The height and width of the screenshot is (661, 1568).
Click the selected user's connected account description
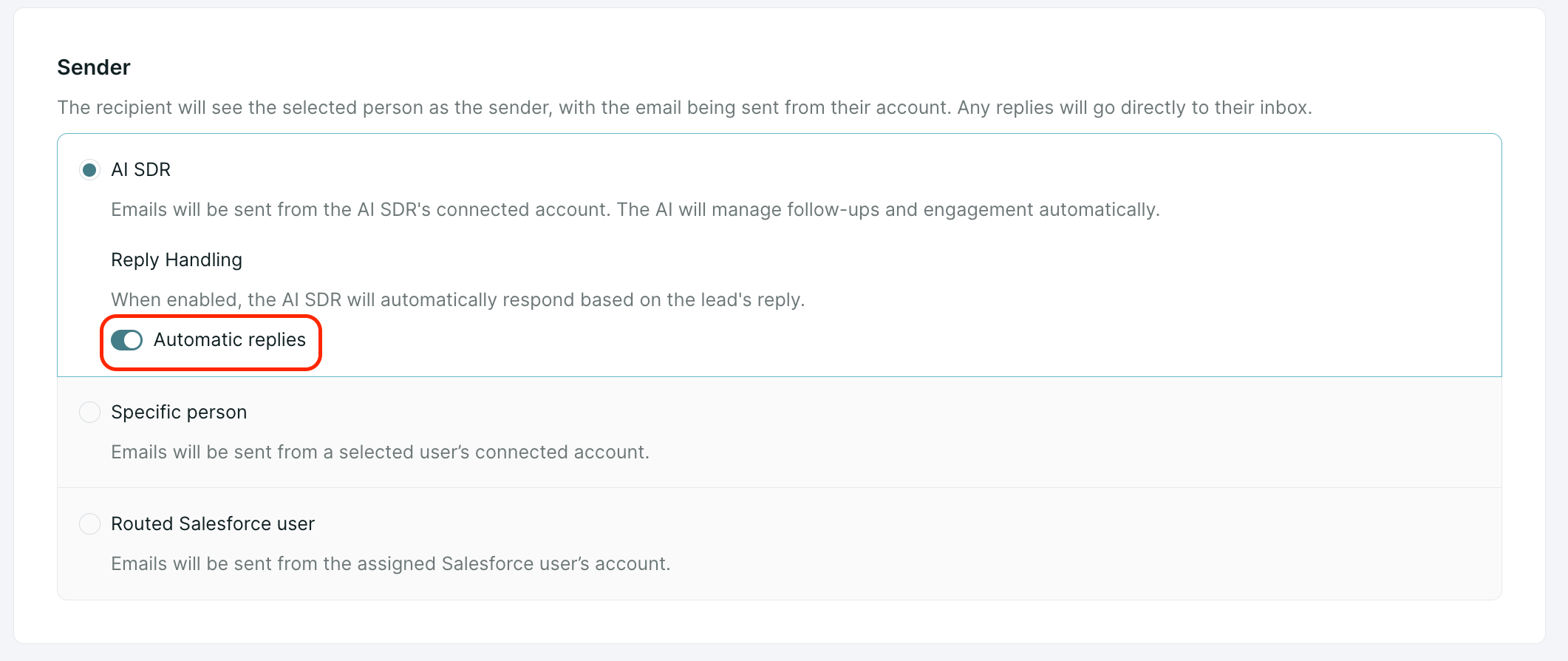point(380,452)
